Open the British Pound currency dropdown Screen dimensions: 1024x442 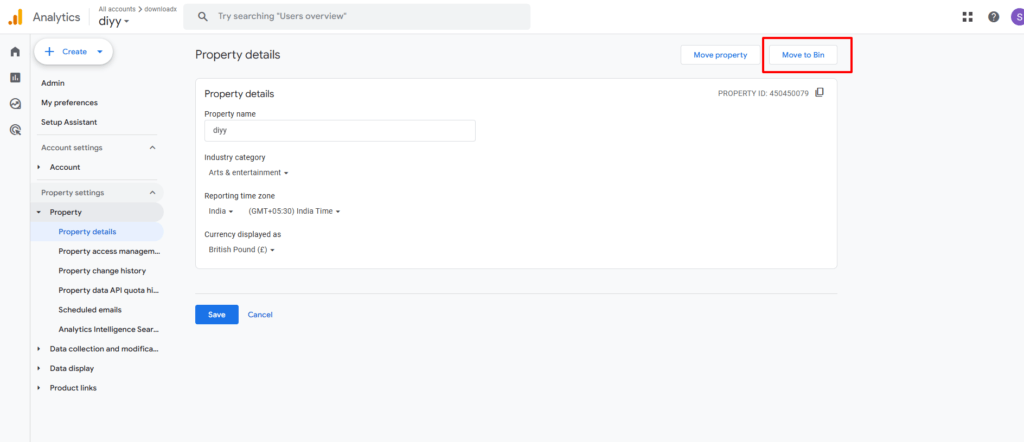(x=241, y=250)
